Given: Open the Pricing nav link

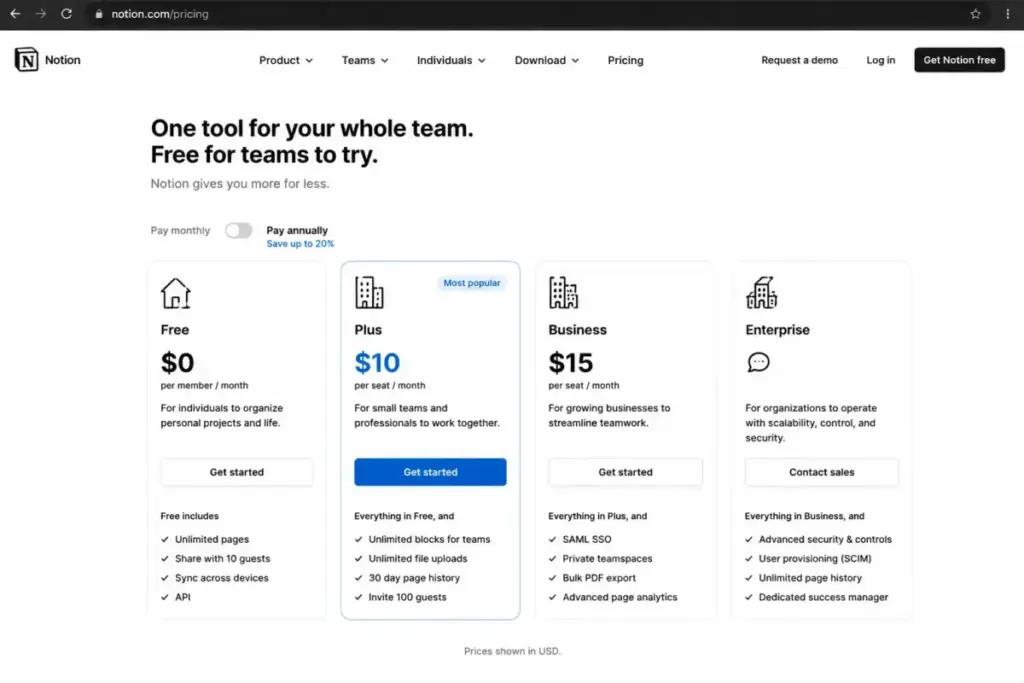Looking at the screenshot, I should point(626,60).
